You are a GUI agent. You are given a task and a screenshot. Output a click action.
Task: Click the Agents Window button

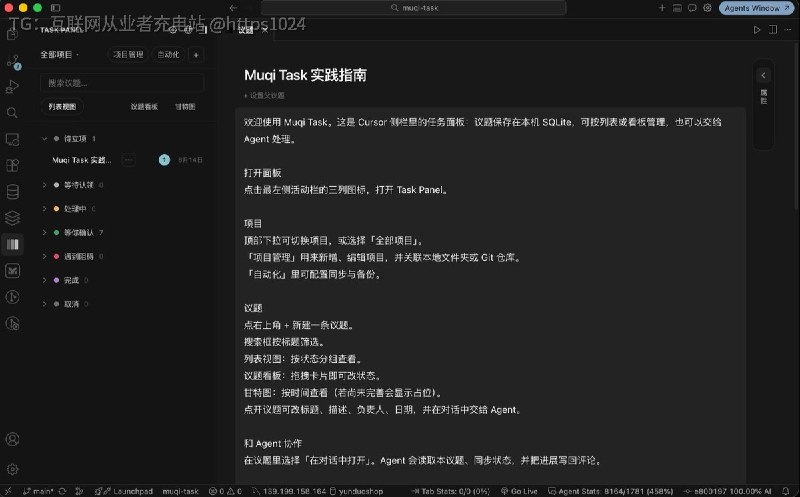click(756, 8)
